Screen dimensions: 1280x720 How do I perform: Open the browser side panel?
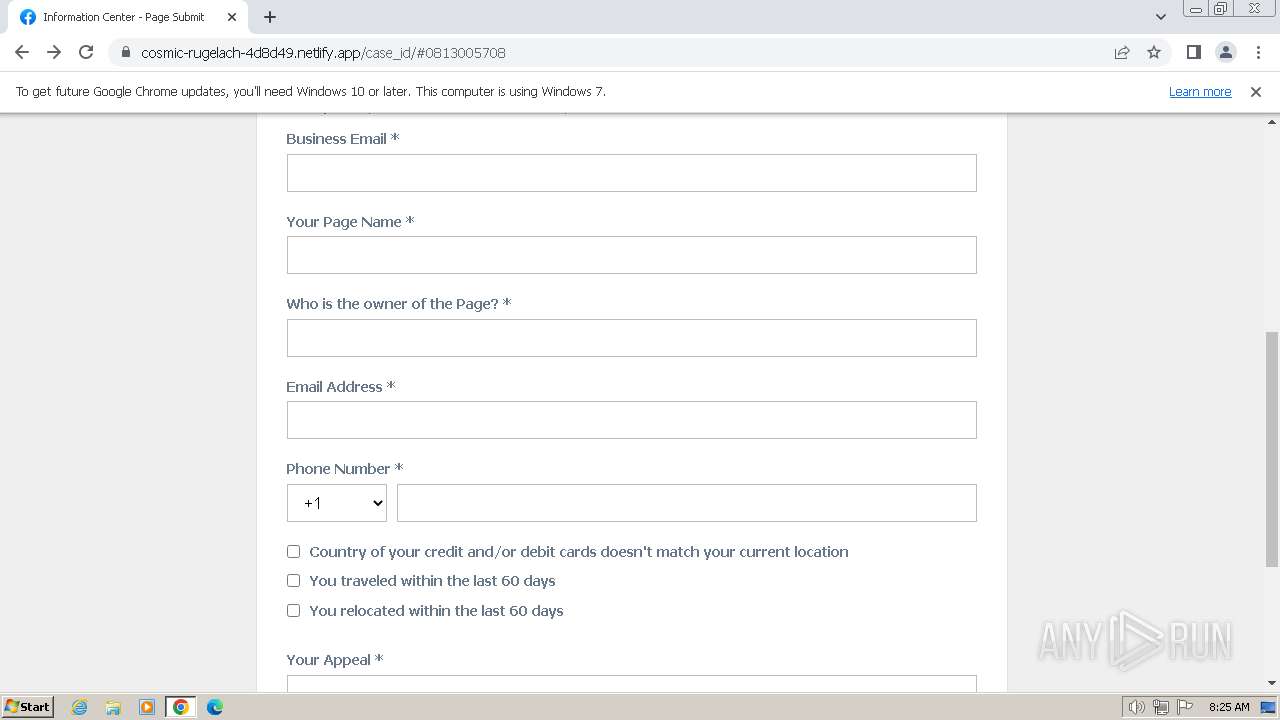coord(1193,52)
